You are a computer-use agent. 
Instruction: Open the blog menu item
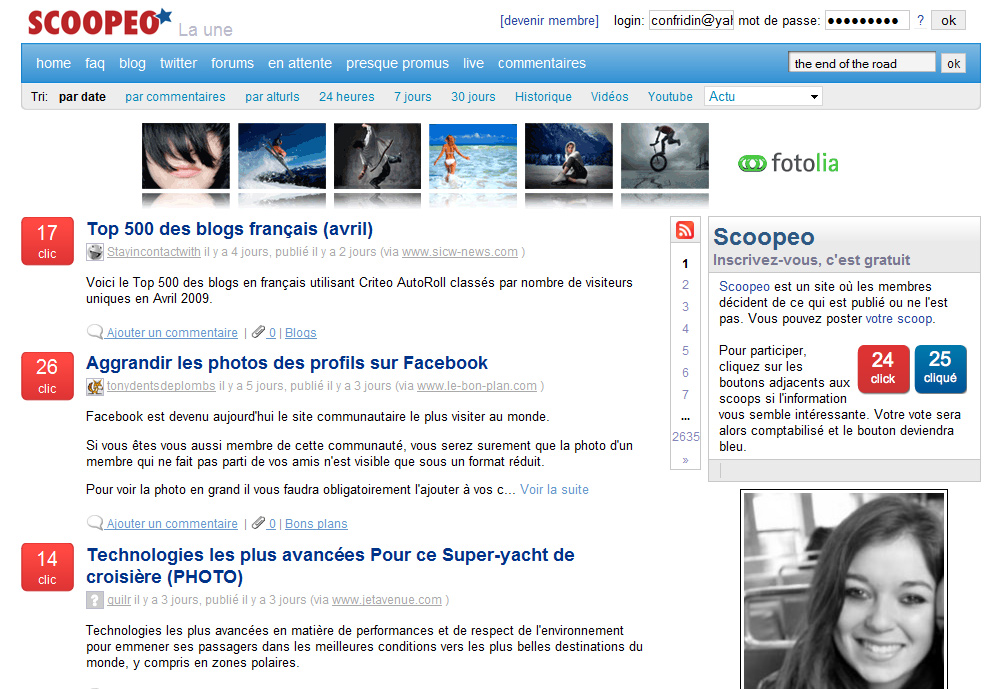pos(133,63)
